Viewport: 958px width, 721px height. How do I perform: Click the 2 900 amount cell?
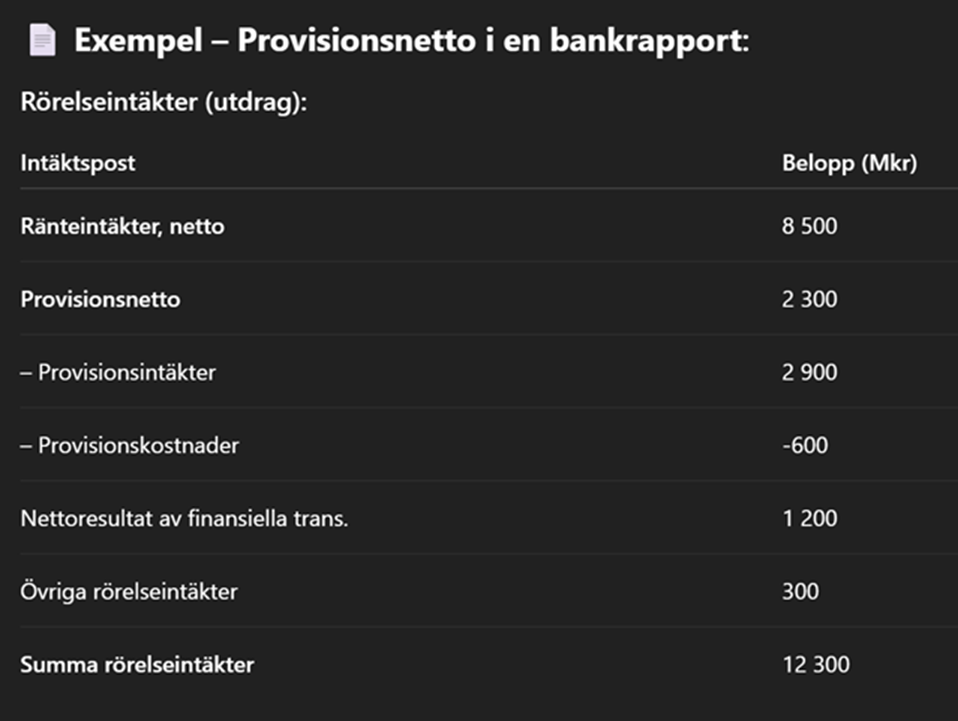[x=810, y=372]
